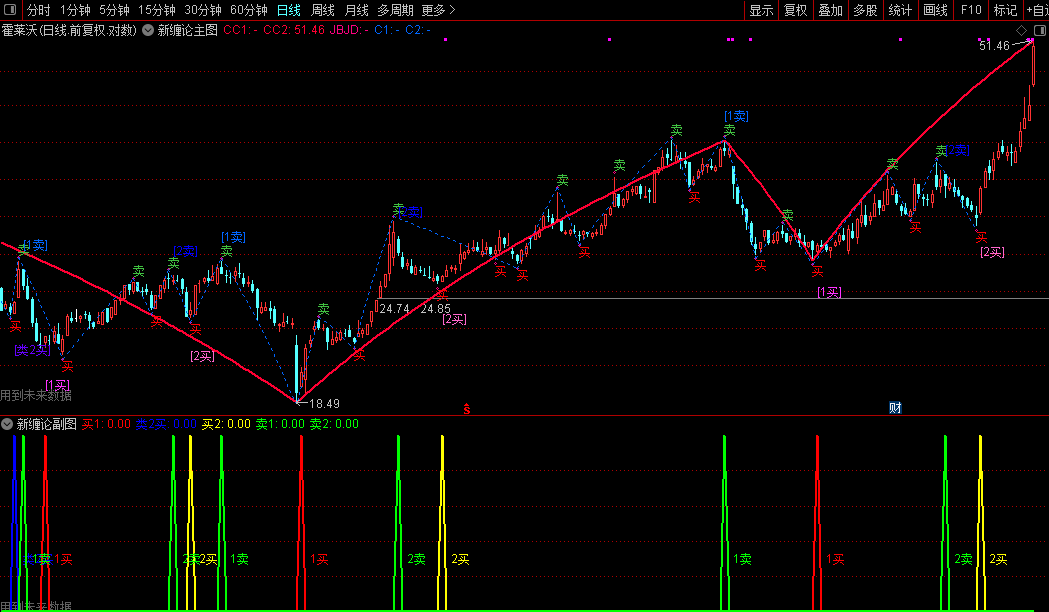Toggle the right side panel icon
Viewport: 1049px width, 612px height.
(1040, 31)
